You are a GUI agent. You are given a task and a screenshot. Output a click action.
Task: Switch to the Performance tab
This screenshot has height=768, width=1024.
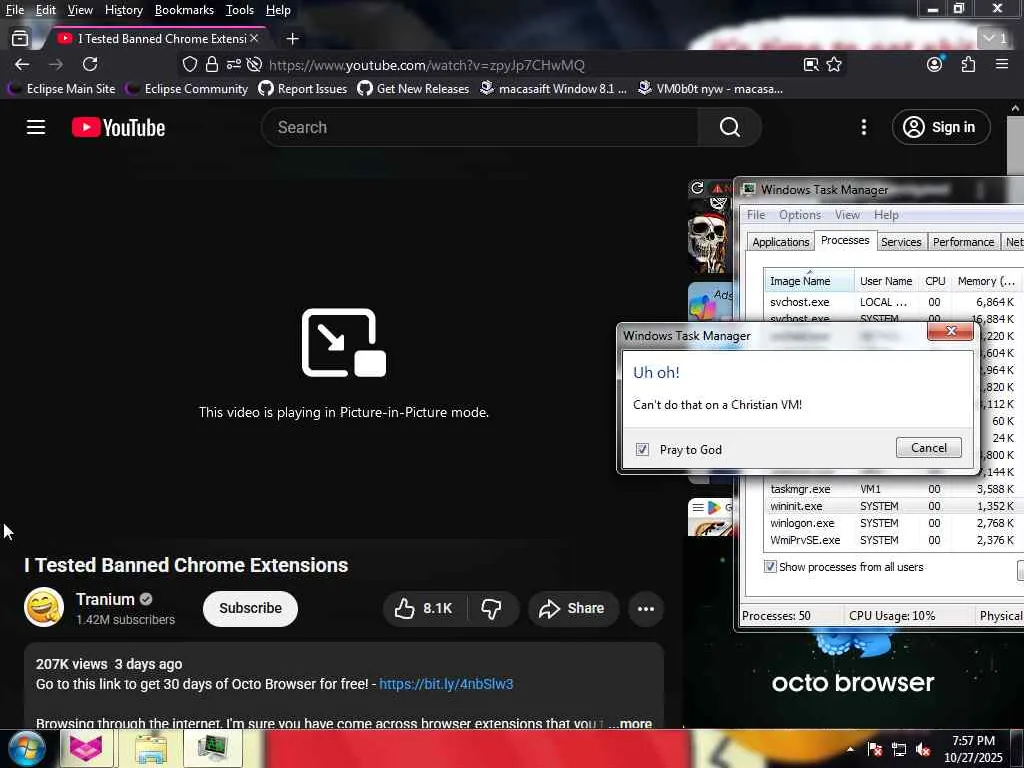963,242
